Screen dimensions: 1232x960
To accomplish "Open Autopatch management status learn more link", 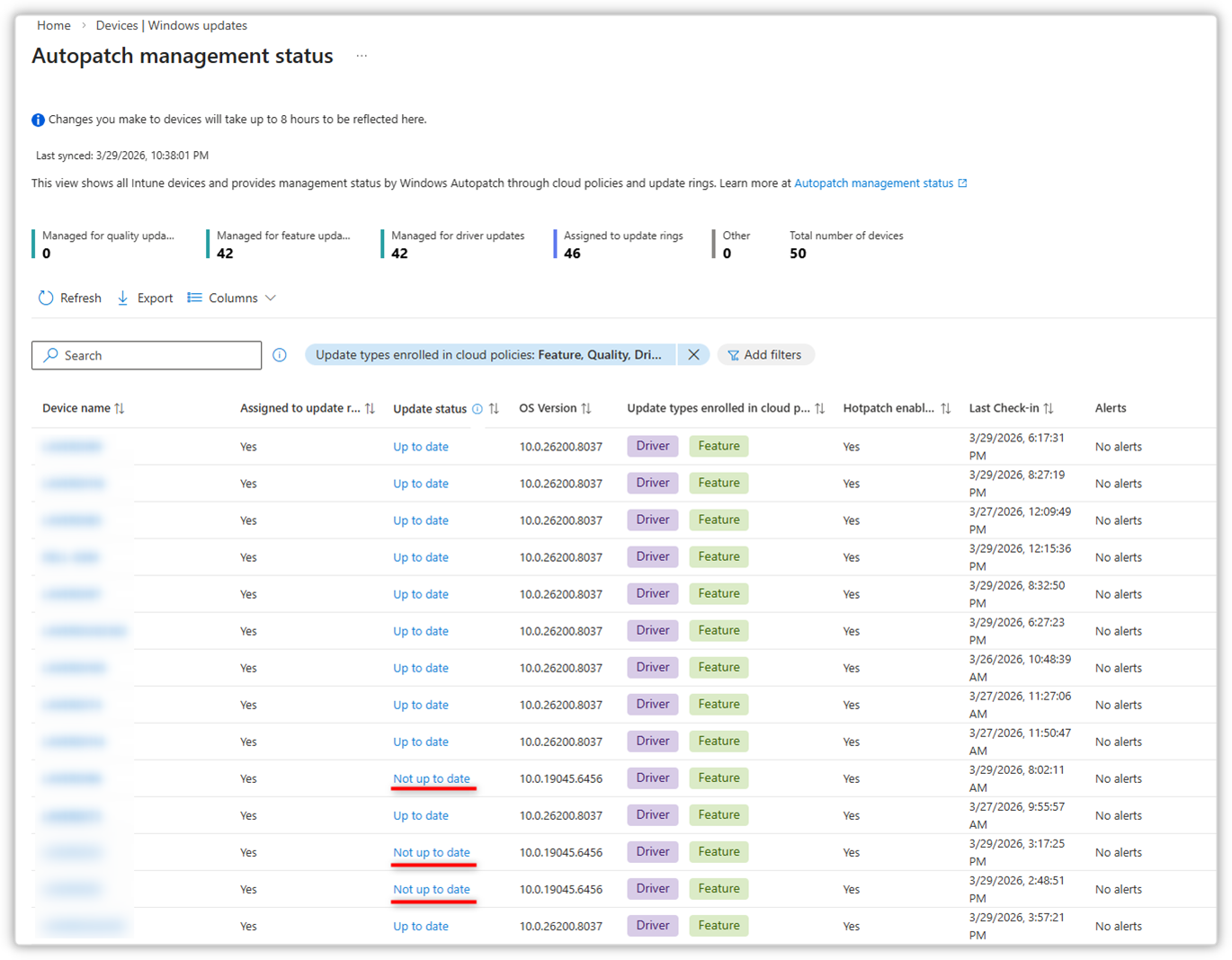I will tap(873, 182).
